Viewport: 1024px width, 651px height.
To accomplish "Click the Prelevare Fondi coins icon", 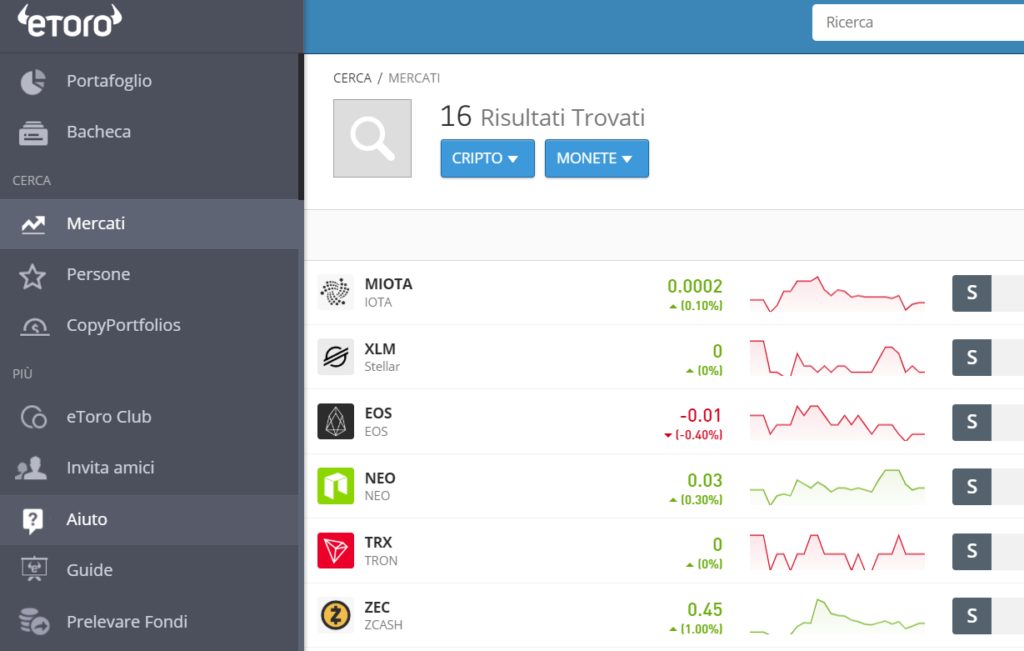I will 34,621.
